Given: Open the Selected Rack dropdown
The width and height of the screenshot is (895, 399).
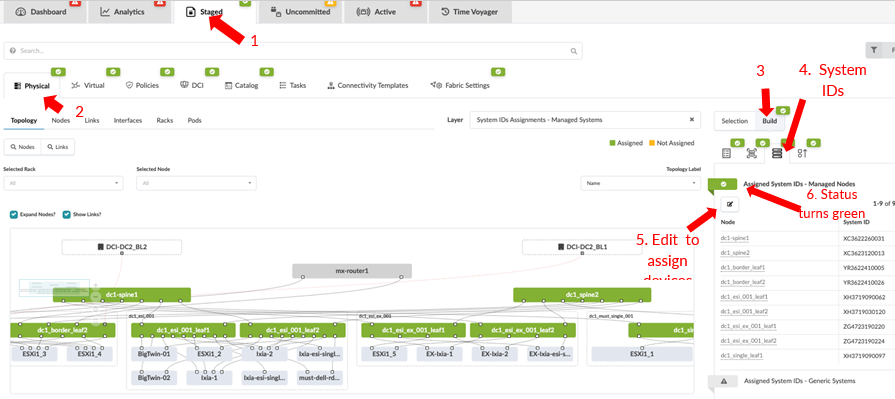Looking at the screenshot, I should point(63,183).
